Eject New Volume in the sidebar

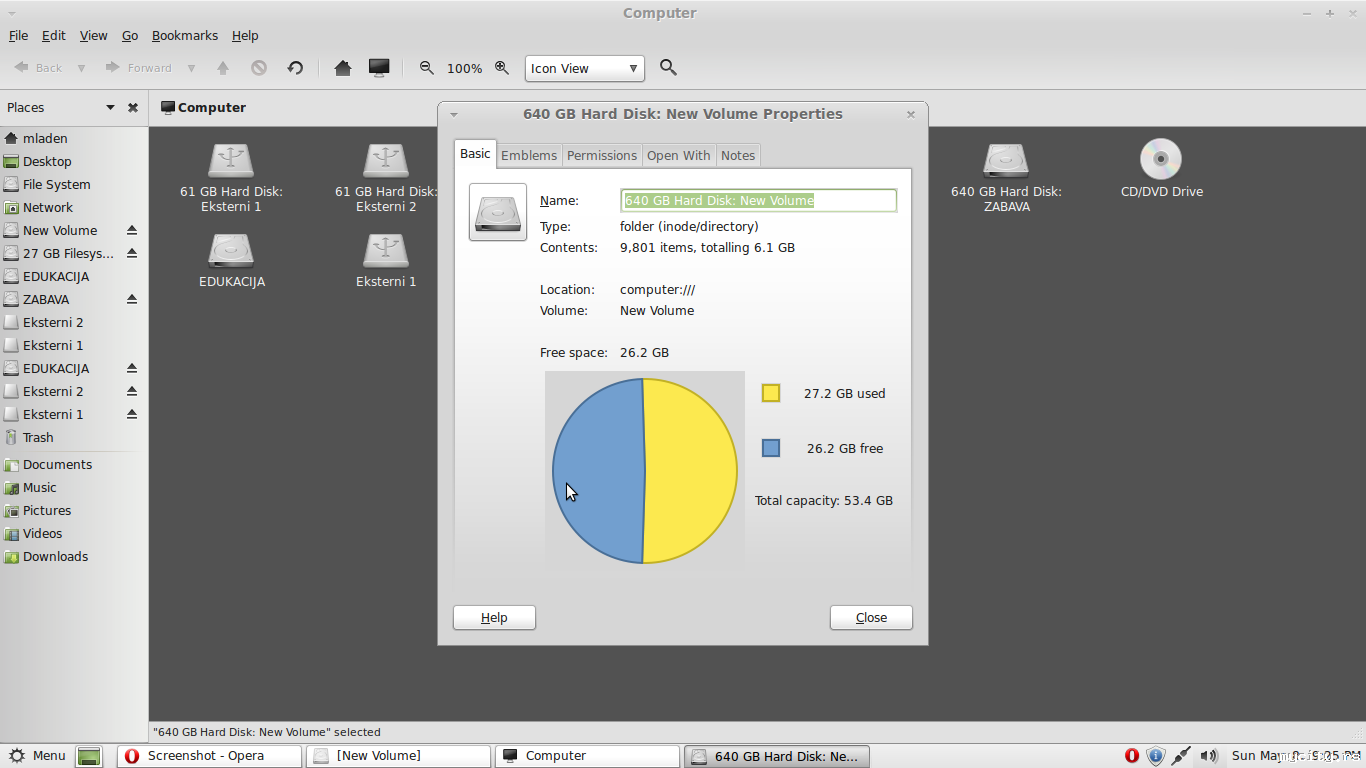pos(132,231)
